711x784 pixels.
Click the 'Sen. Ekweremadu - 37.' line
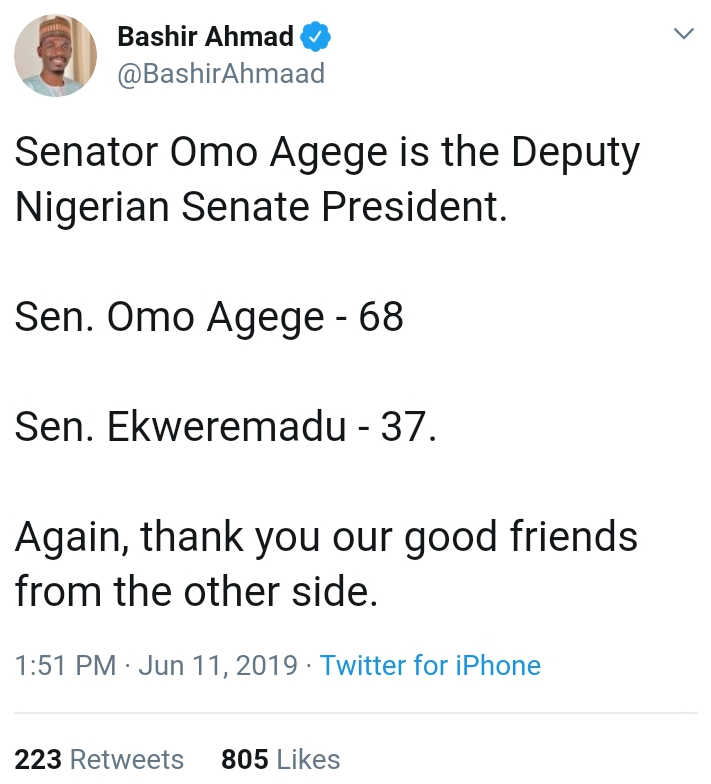[x=226, y=427]
